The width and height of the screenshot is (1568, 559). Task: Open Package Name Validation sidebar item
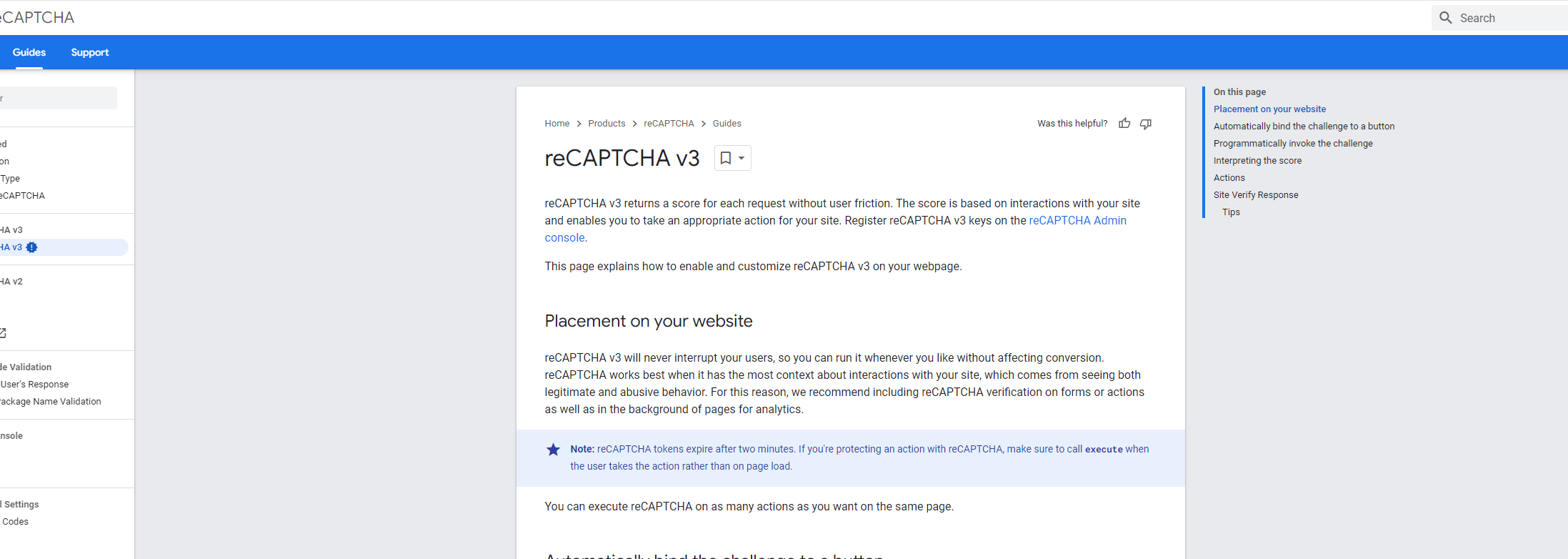pyautogui.click(x=51, y=402)
